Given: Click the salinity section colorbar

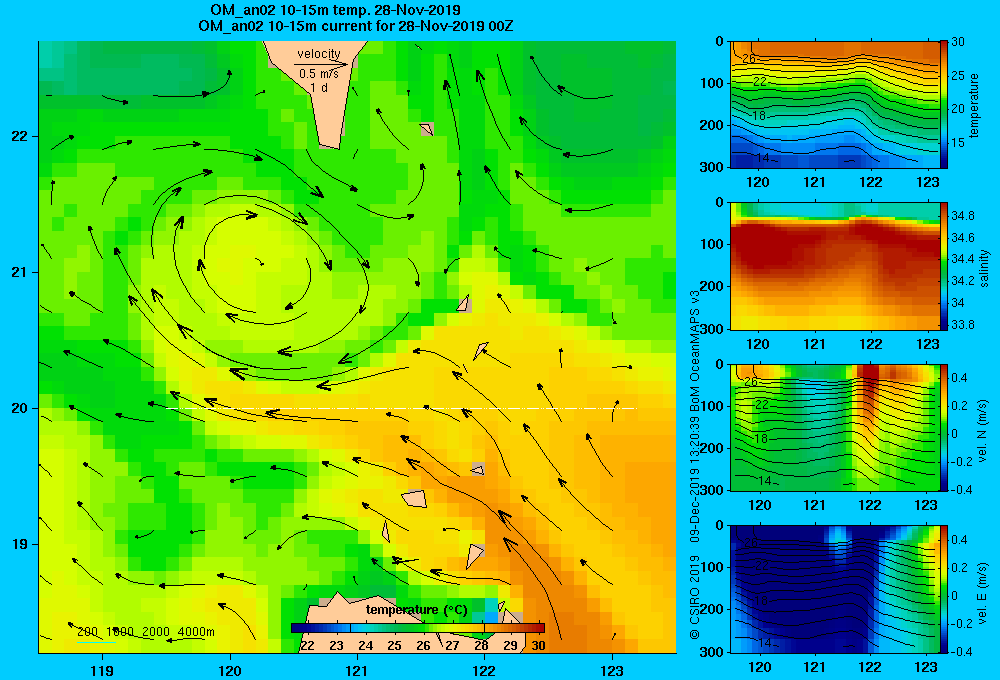Looking at the screenshot, I should pos(944,266).
